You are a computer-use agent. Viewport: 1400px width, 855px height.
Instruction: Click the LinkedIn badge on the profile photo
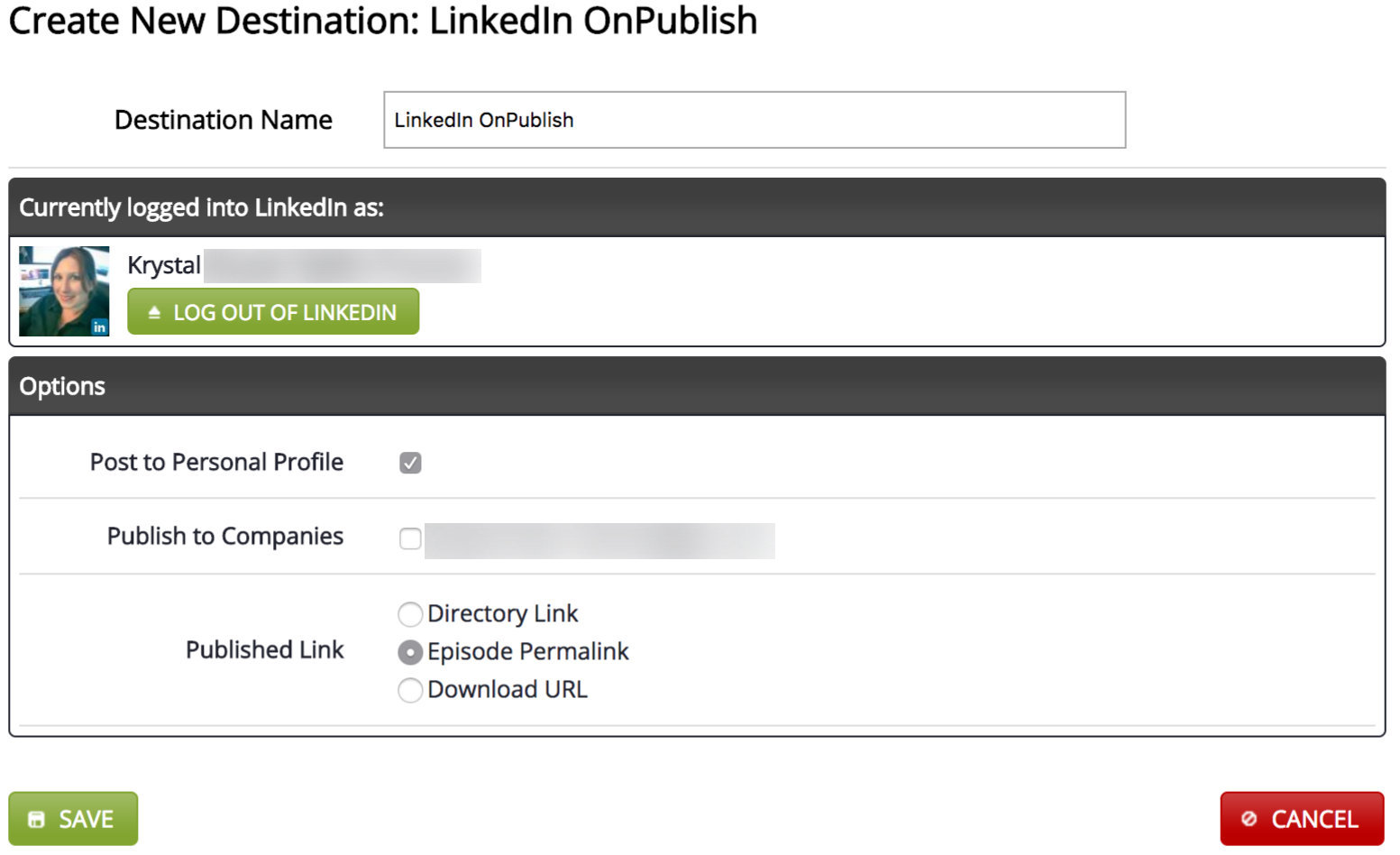(x=99, y=327)
